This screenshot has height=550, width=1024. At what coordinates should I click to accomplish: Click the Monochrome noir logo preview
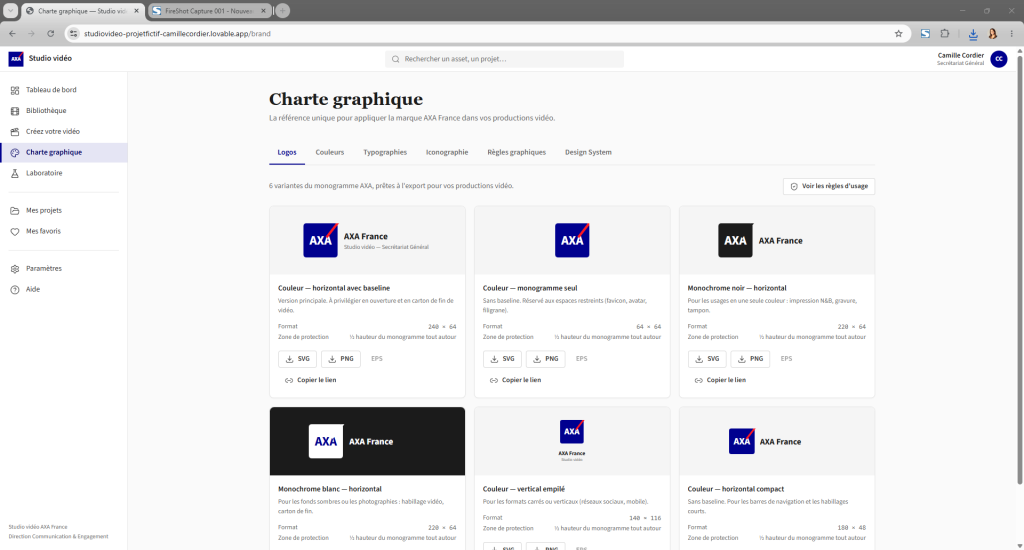[x=776, y=240]
